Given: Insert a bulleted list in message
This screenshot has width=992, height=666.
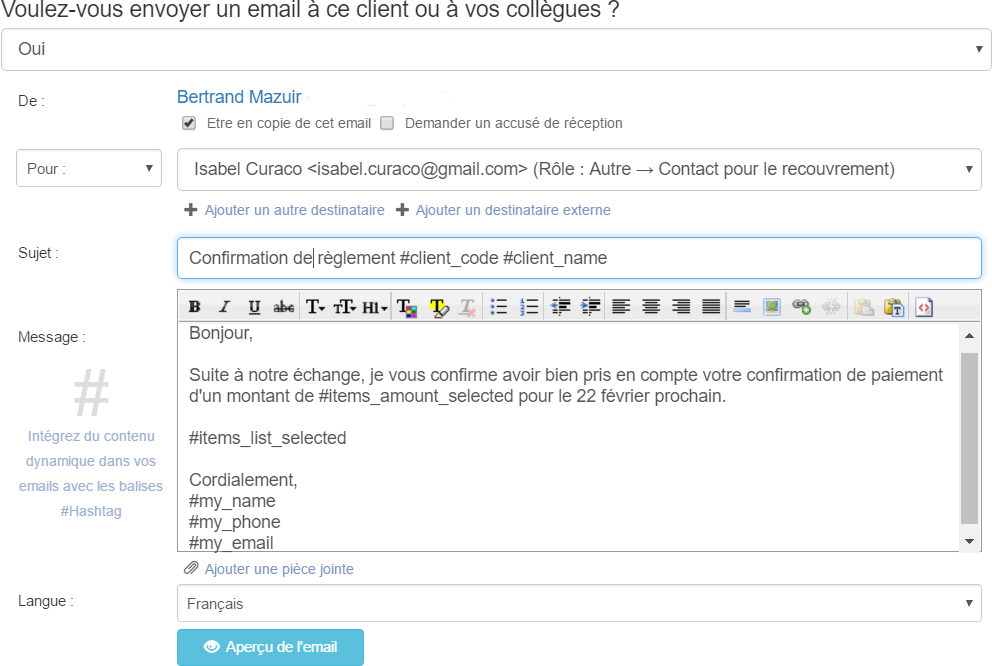Looking at the screenshot, I should point(500,307).
